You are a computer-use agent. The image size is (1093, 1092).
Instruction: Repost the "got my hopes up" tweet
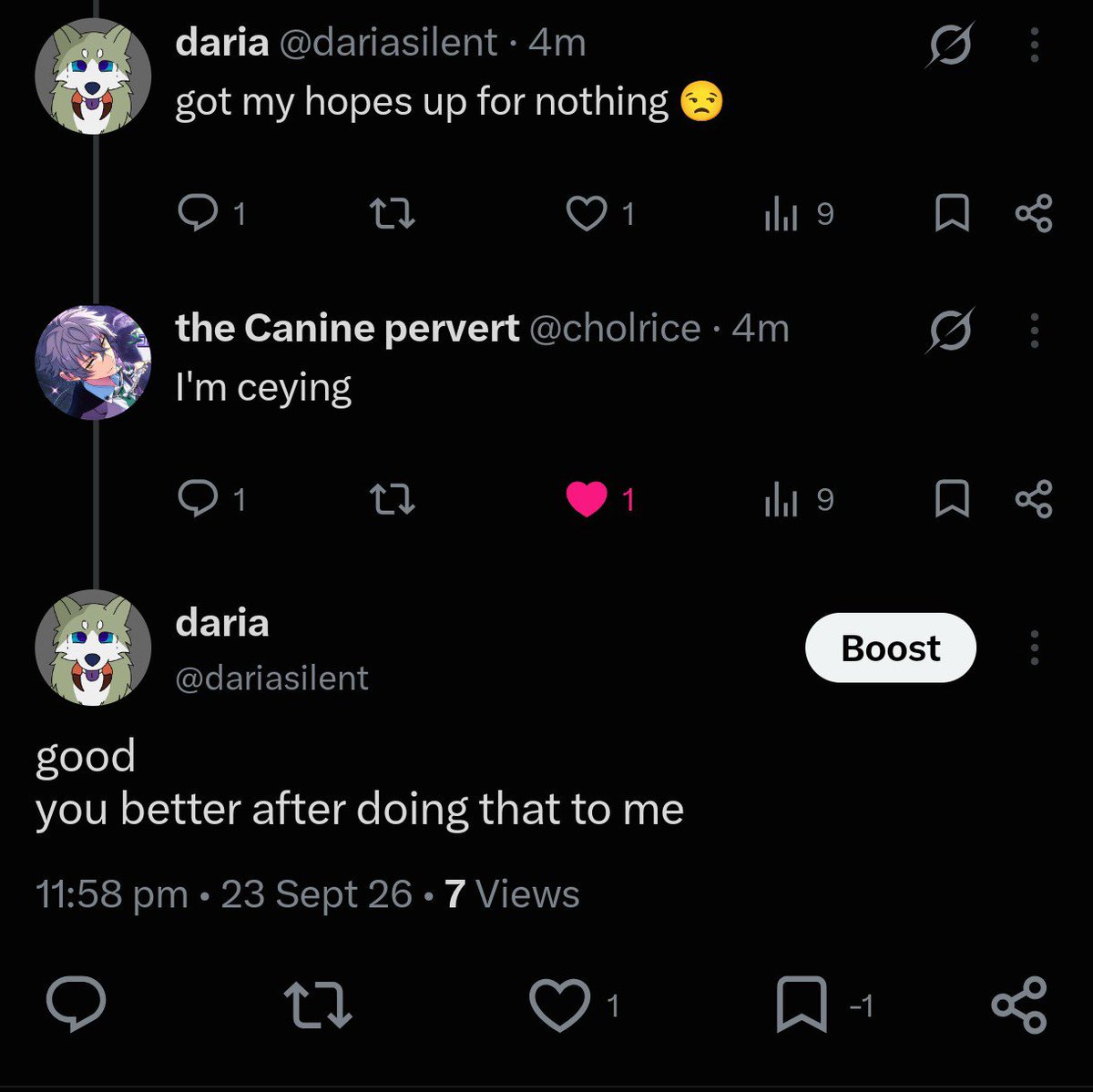click(x=393, y=214)
